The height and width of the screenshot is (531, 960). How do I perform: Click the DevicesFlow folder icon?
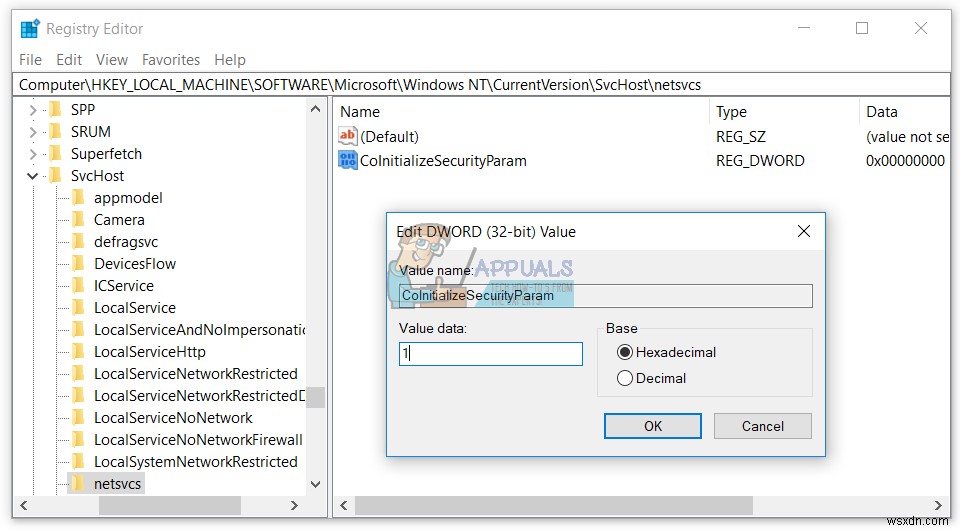78,264
